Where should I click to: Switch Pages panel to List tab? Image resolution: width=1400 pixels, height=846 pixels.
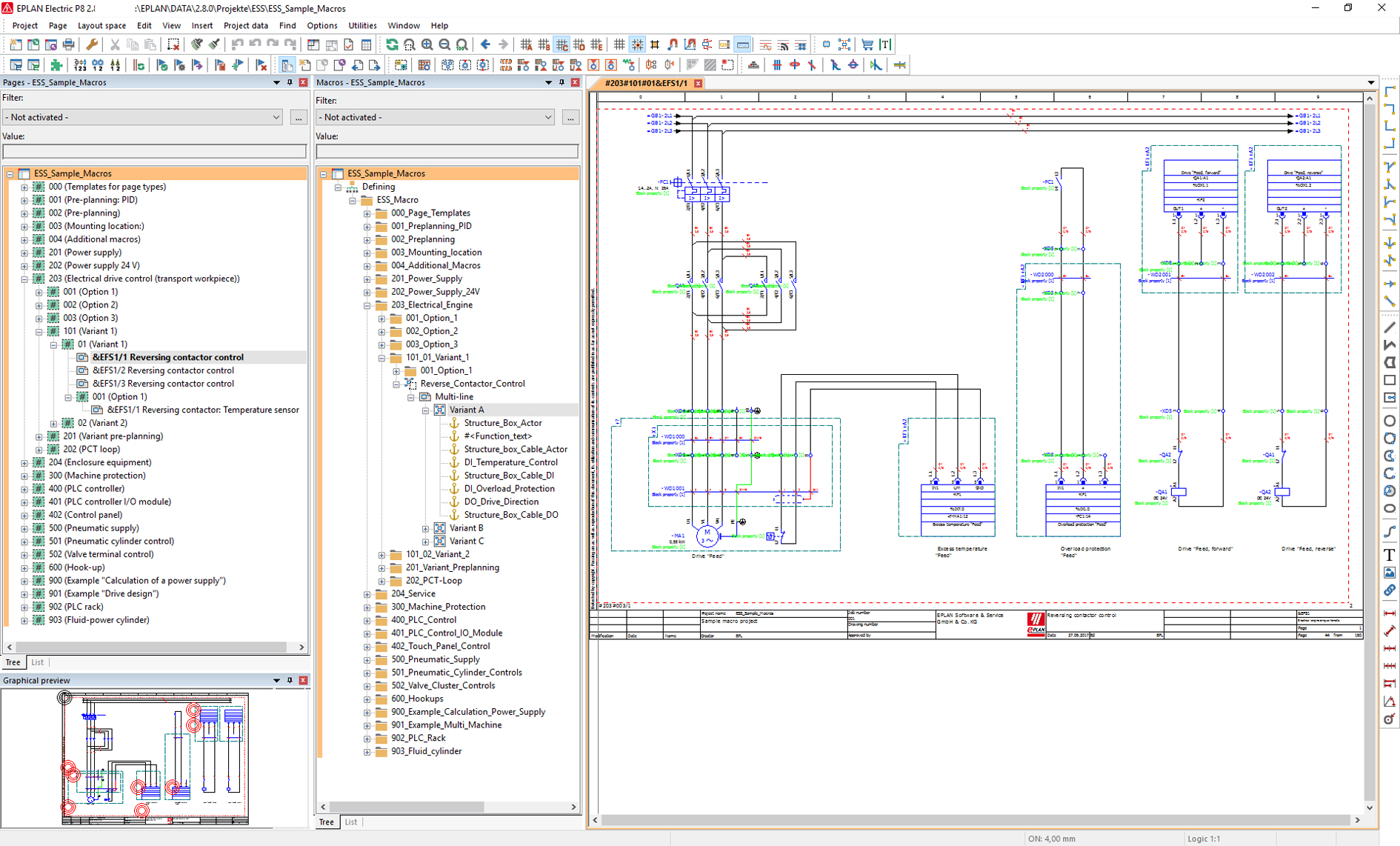click(38, 662)
